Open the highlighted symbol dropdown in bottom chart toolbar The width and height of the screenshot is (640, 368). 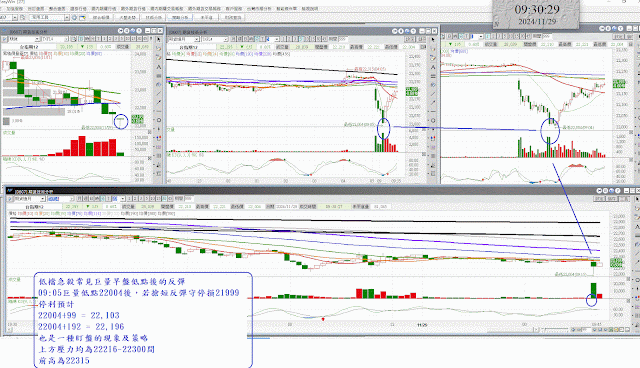point(72,199)
